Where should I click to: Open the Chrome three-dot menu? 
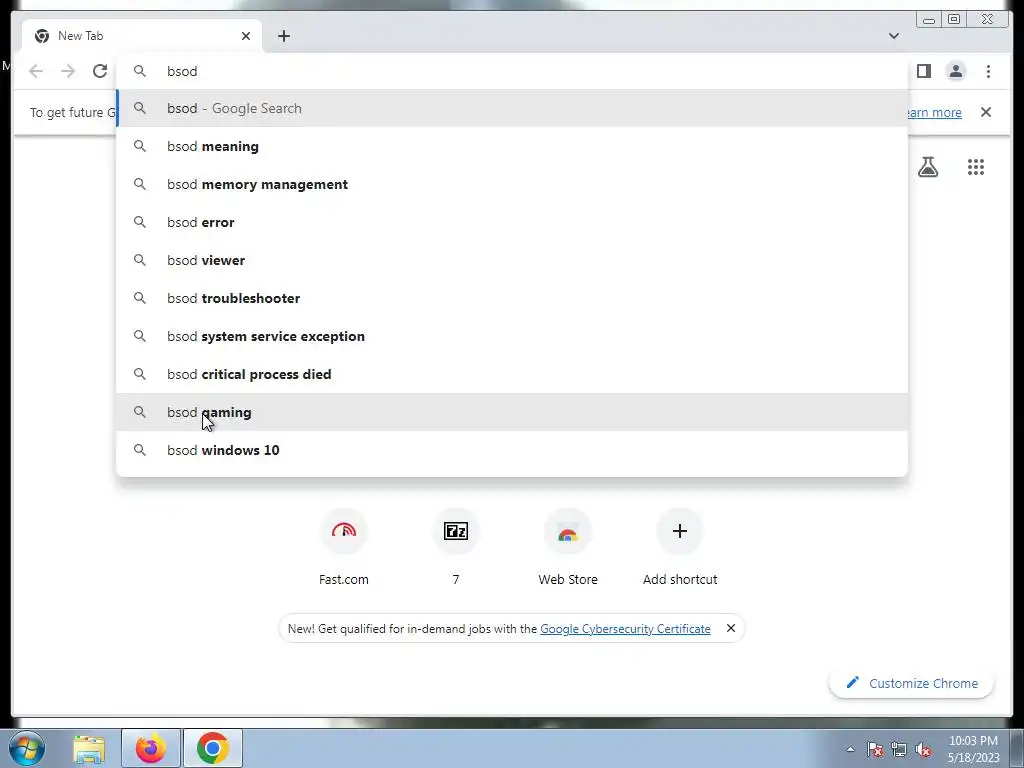(x=988, y=71)
